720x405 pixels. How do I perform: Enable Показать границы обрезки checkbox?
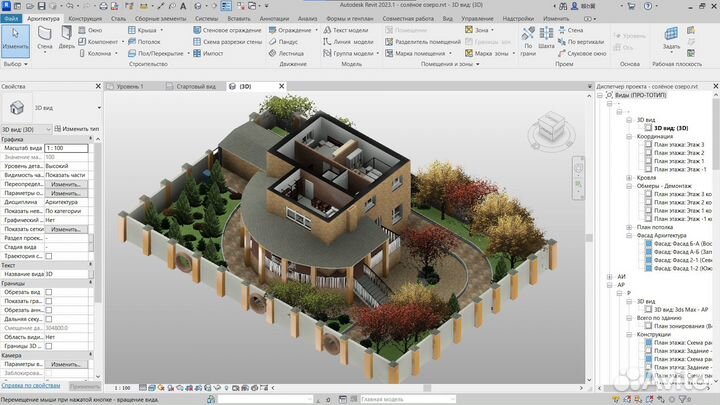click(49, 301)
